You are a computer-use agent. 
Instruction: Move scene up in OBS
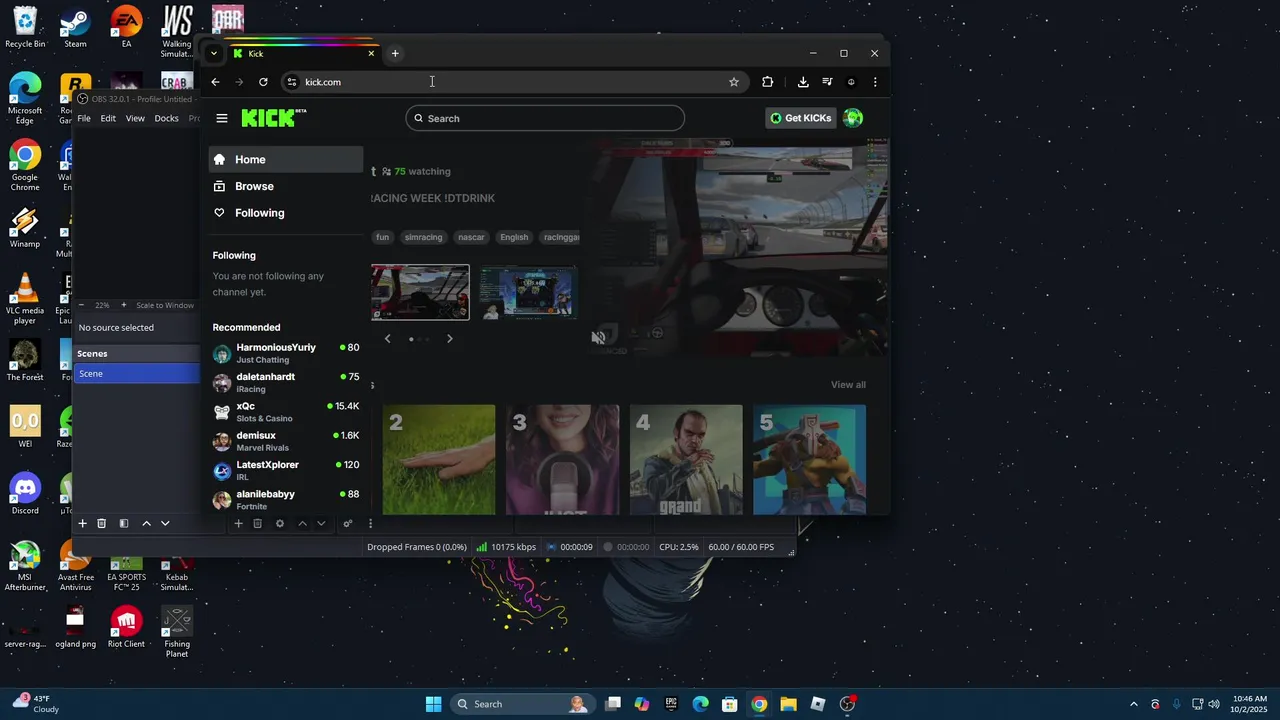[x=146, y=523]
